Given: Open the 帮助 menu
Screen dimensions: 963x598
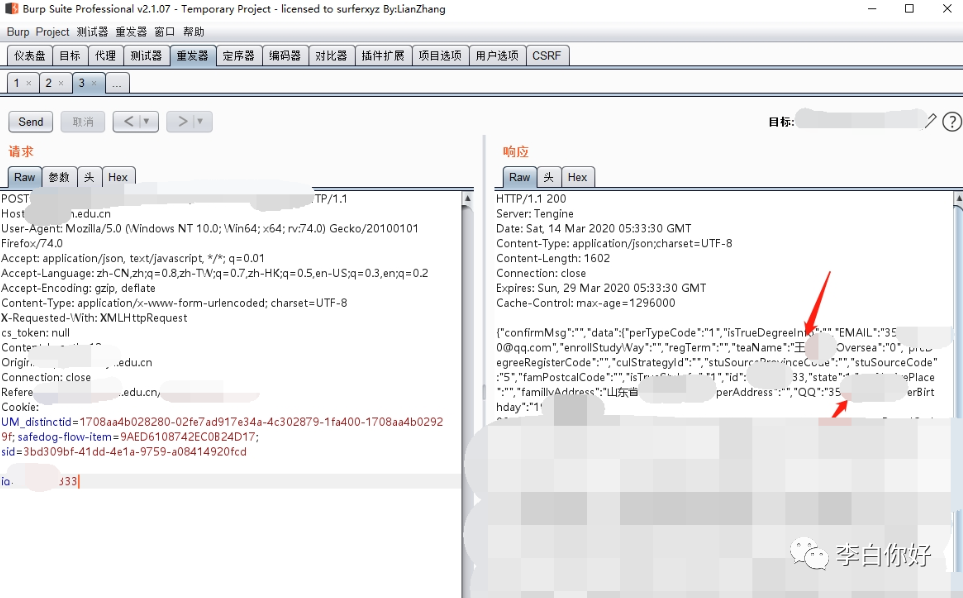Looking at the screenshot, I should pyautogui.click(x=193, y=32).
